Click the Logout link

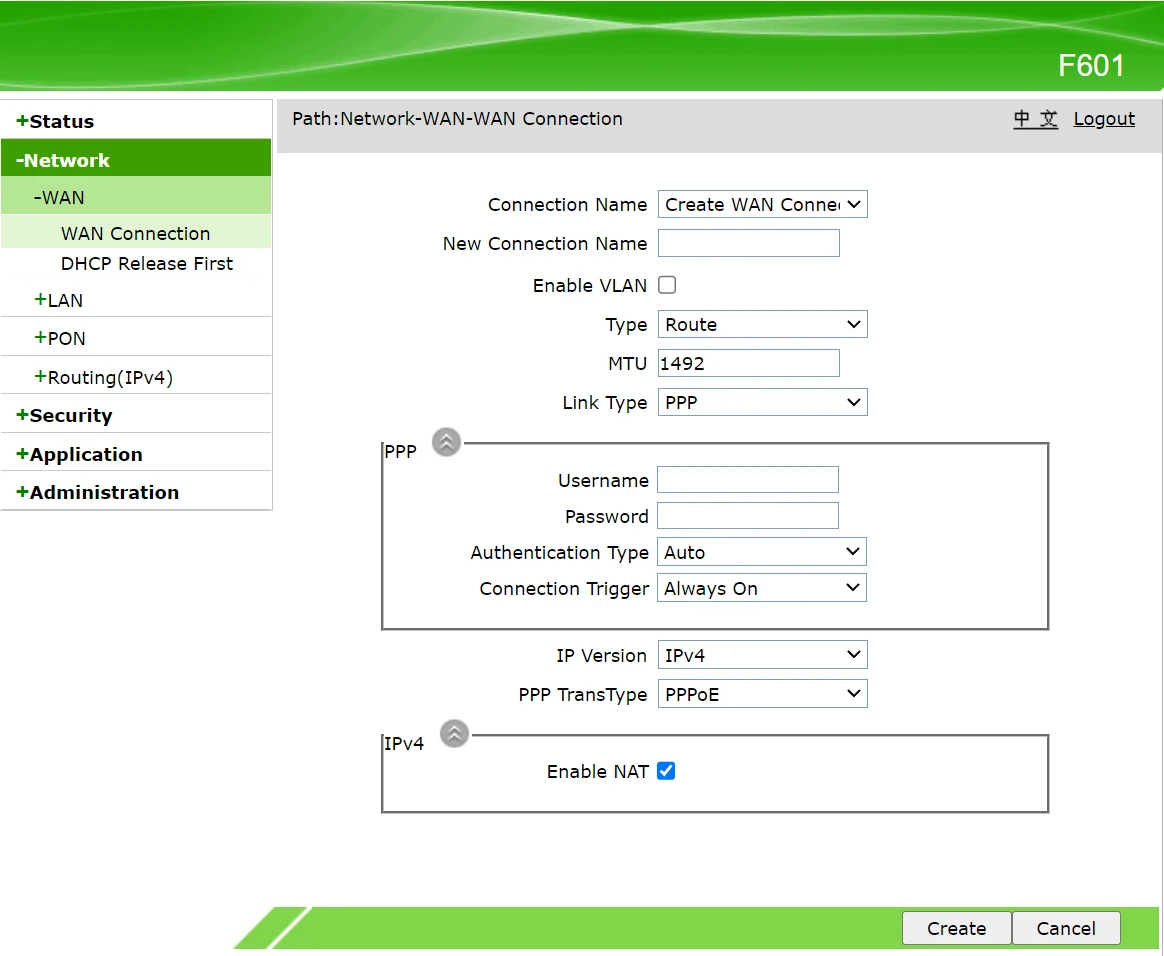point(1104,119)
